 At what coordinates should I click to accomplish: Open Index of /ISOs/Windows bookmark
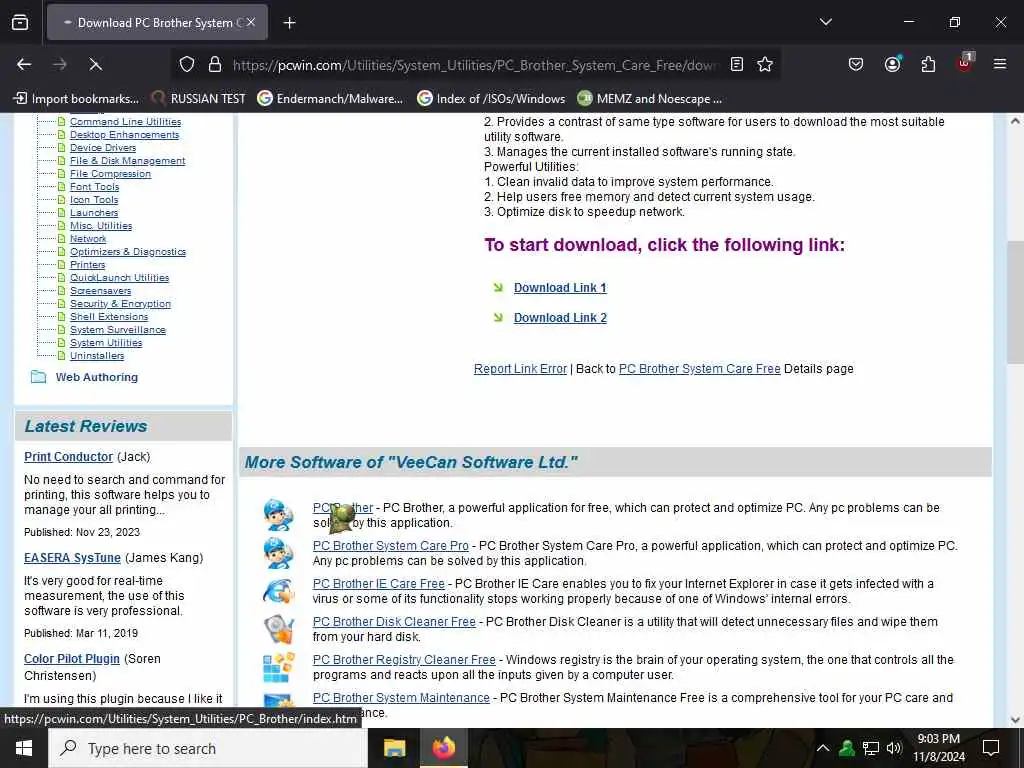tap(491, 99)
